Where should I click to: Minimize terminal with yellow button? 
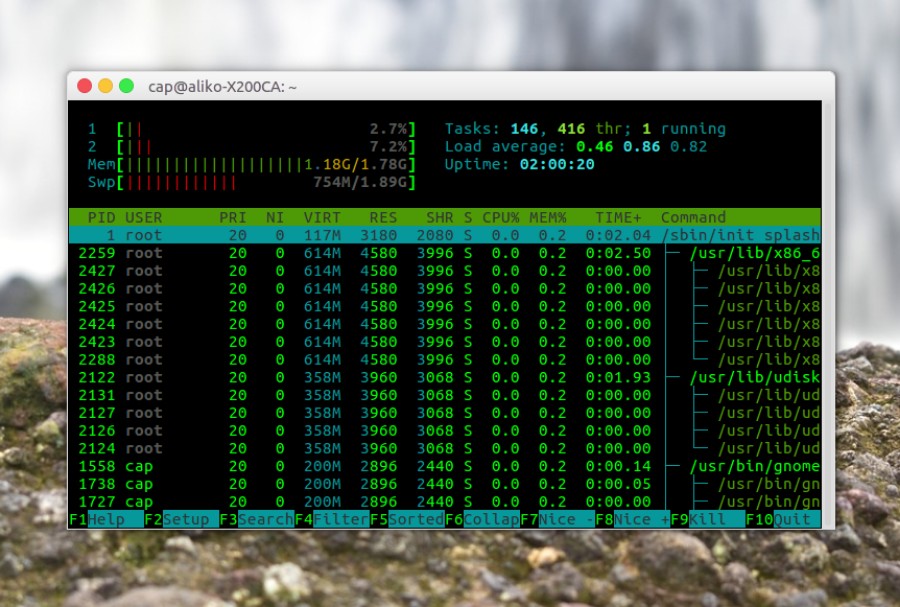click(106, 86)
